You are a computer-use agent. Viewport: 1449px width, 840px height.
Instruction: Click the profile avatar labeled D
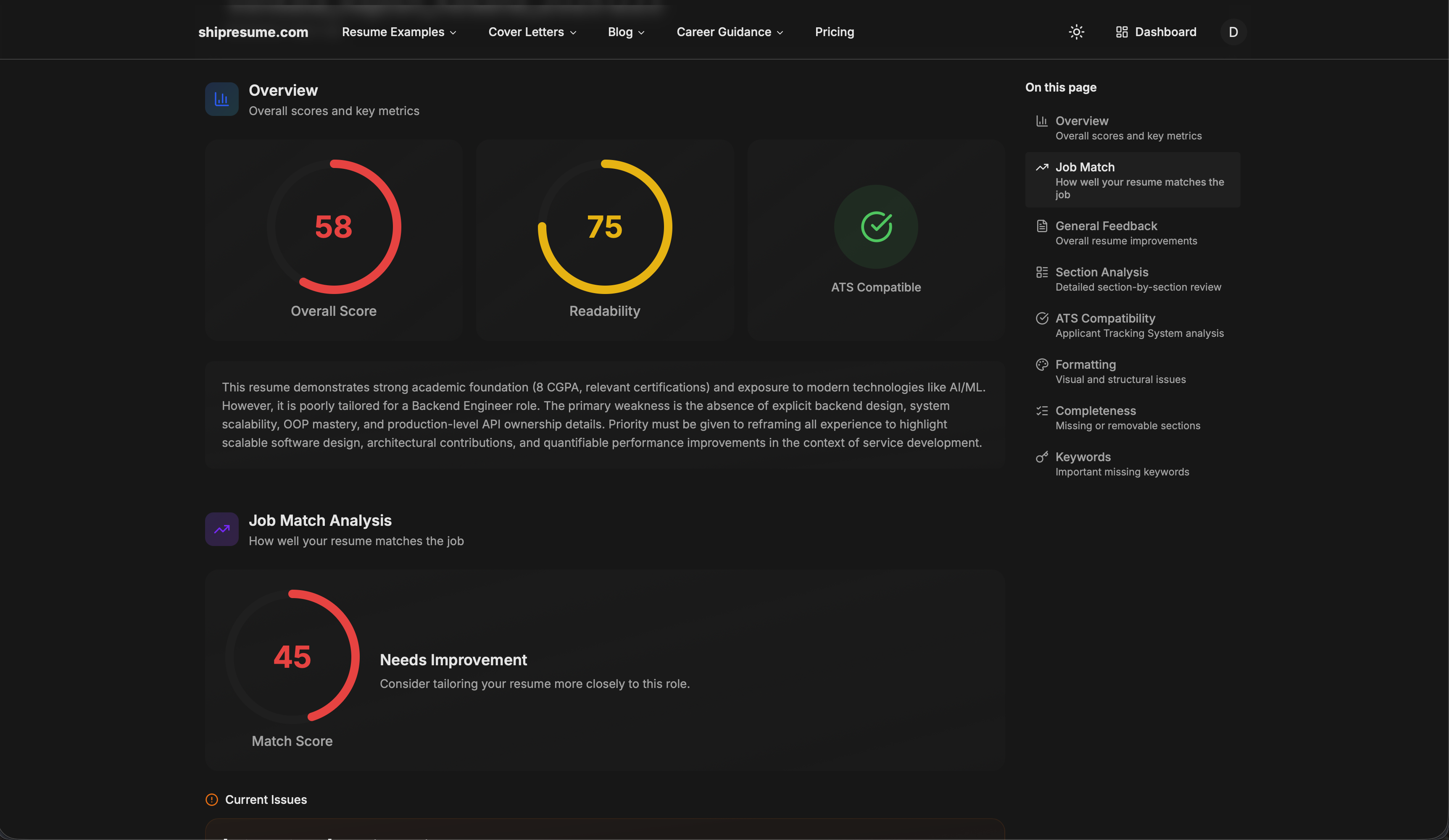[1233, 31]
